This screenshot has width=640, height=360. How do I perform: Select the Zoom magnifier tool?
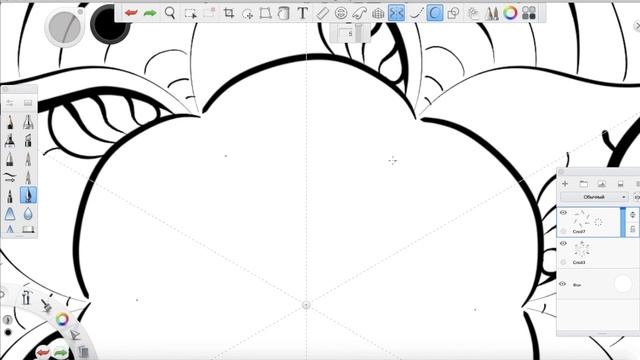tap(170, 13)
